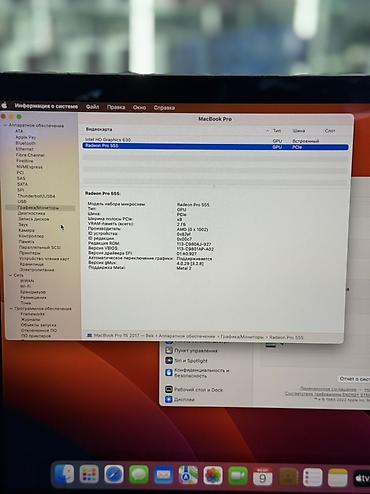
Task: Select Ethernet in the sidebar
Action: click(25, 149)
